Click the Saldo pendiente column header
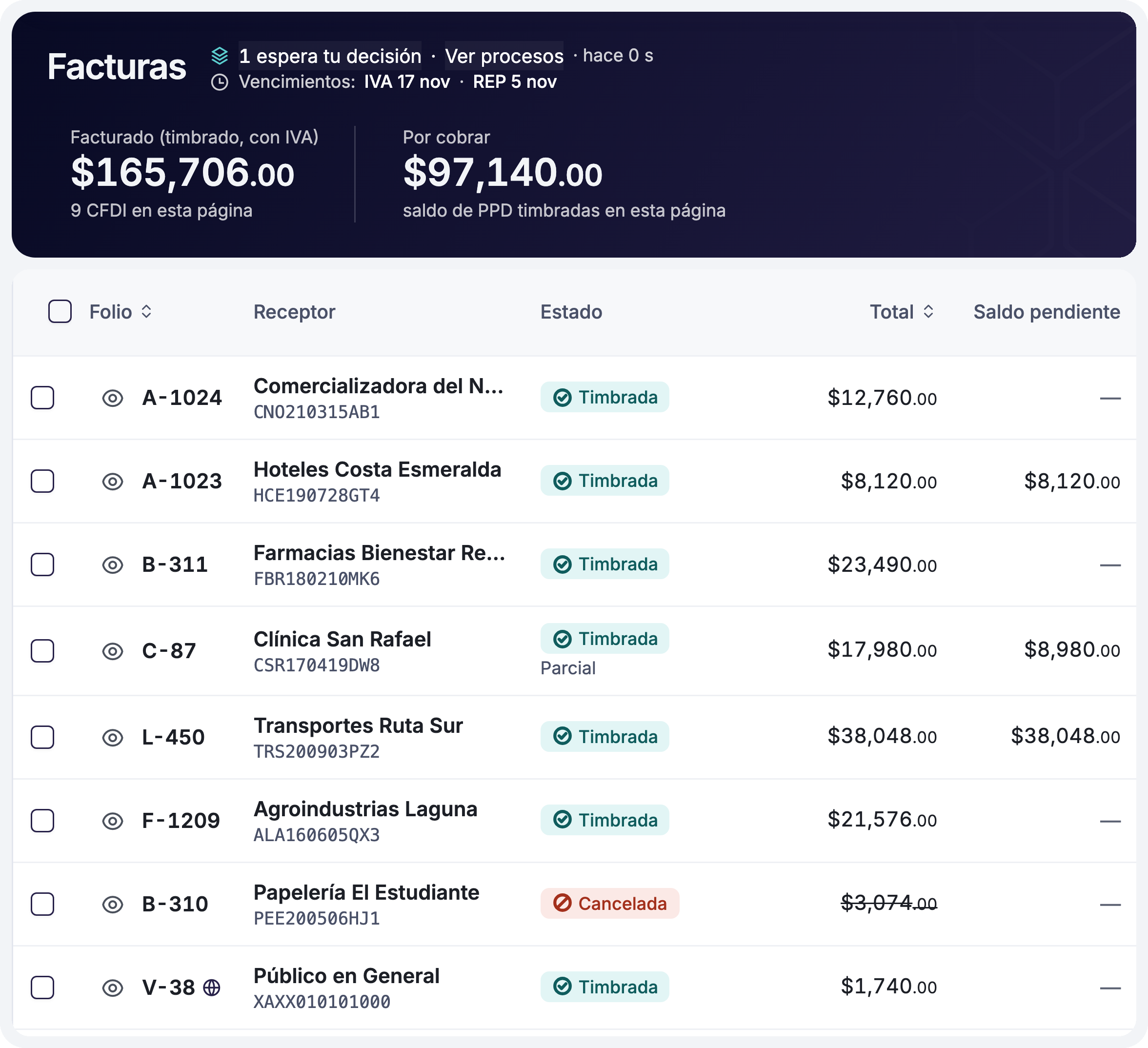1148x1048 pixels. (1047, 312)
